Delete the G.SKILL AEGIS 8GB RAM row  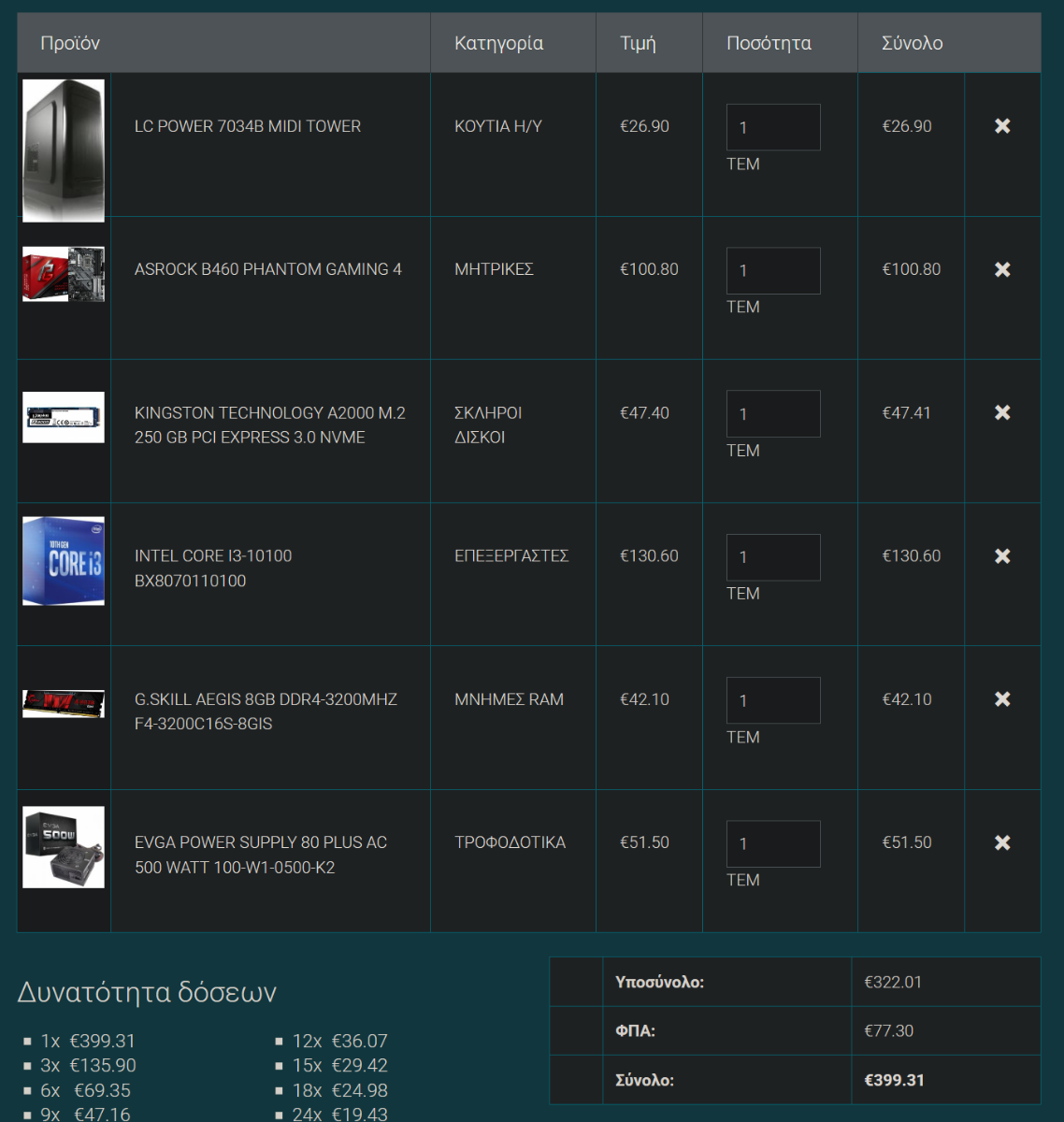(x=1002, y=699)
